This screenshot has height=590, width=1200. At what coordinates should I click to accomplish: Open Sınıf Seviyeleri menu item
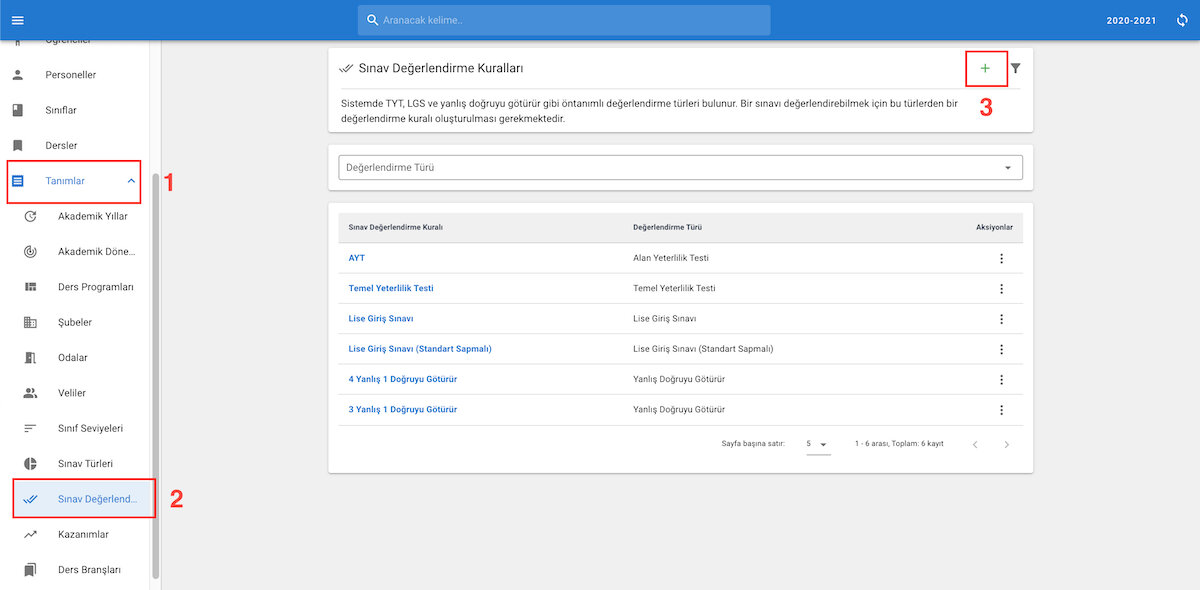81,428
